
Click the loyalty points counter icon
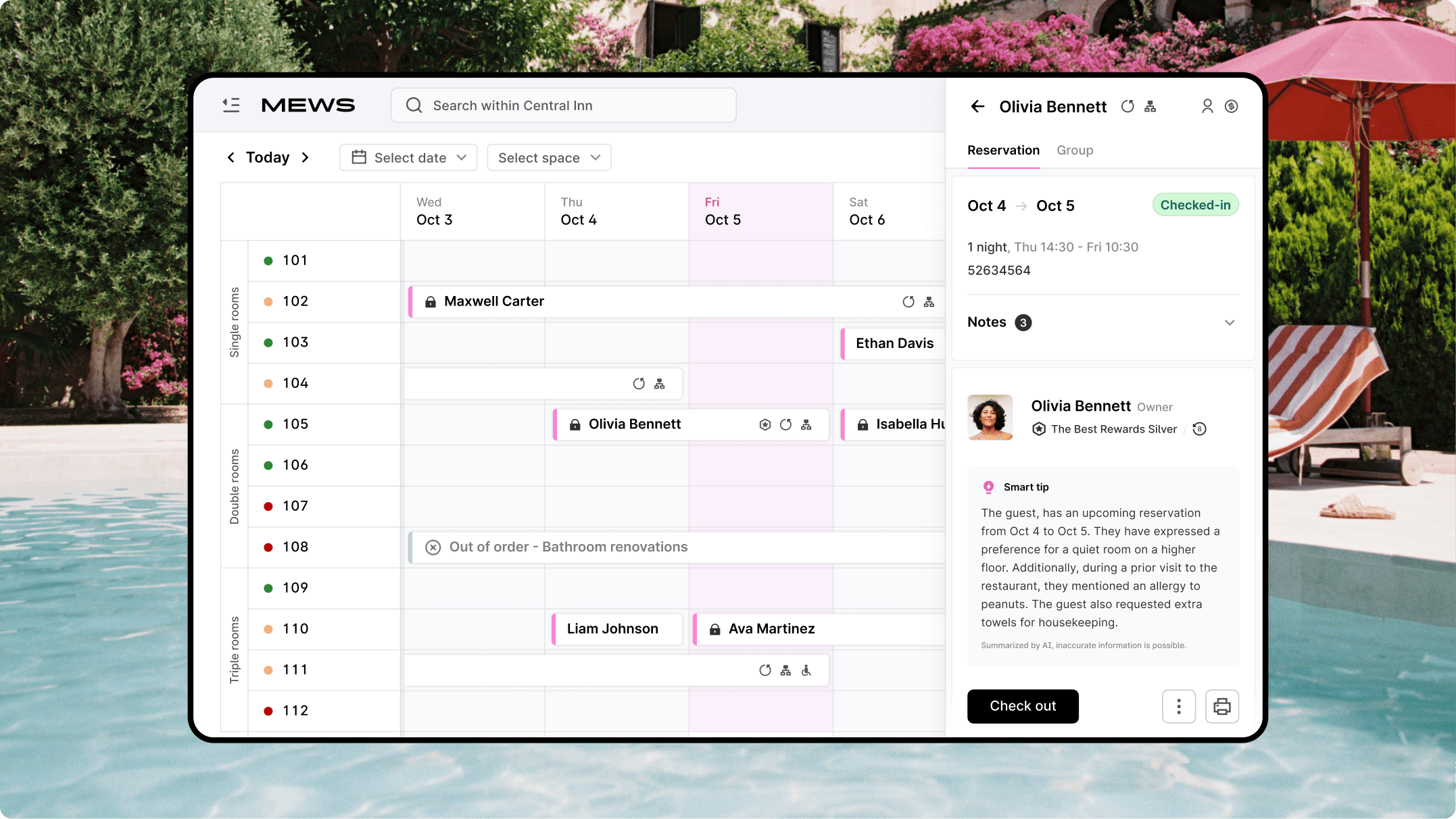(1199, 429)
